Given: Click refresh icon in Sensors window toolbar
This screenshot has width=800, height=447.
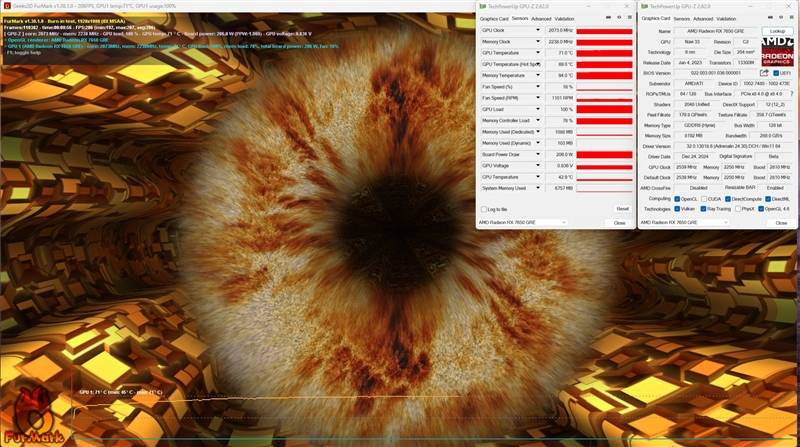Looking at the screenshot, I should click(619, 18).
